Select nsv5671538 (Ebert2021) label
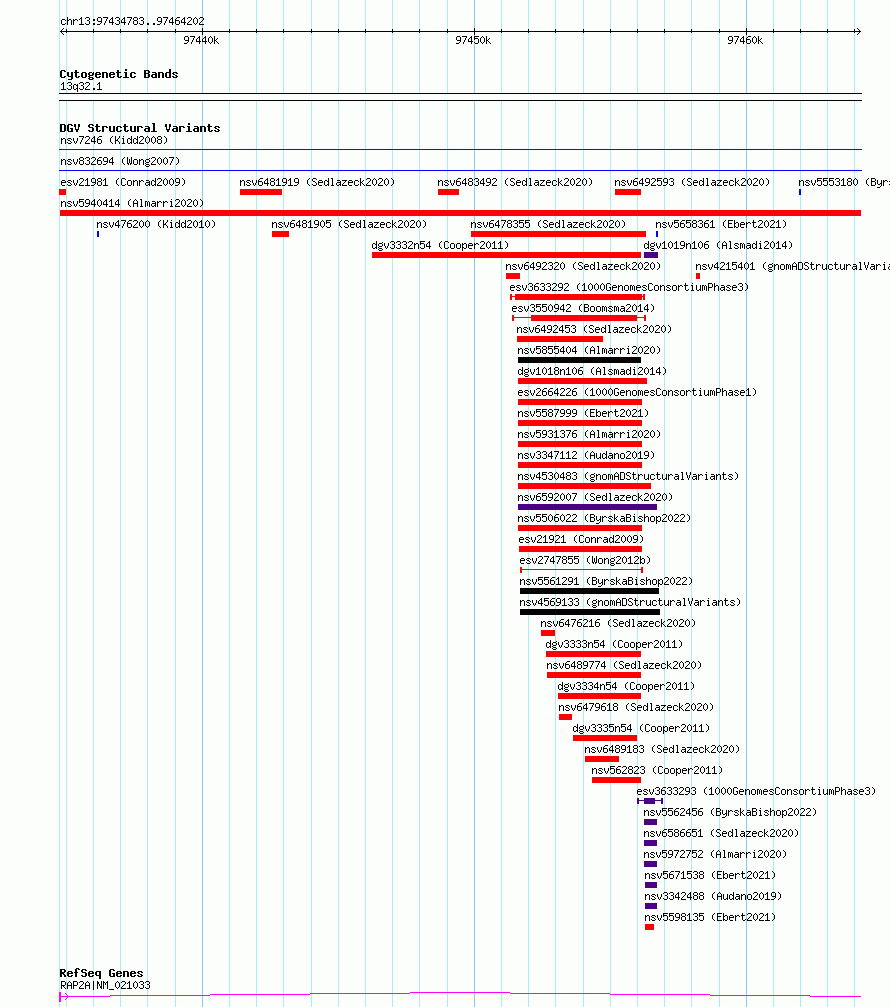The width and height of the screenshot is (890, 1007). pyautogui.click(x=710, y=875)
